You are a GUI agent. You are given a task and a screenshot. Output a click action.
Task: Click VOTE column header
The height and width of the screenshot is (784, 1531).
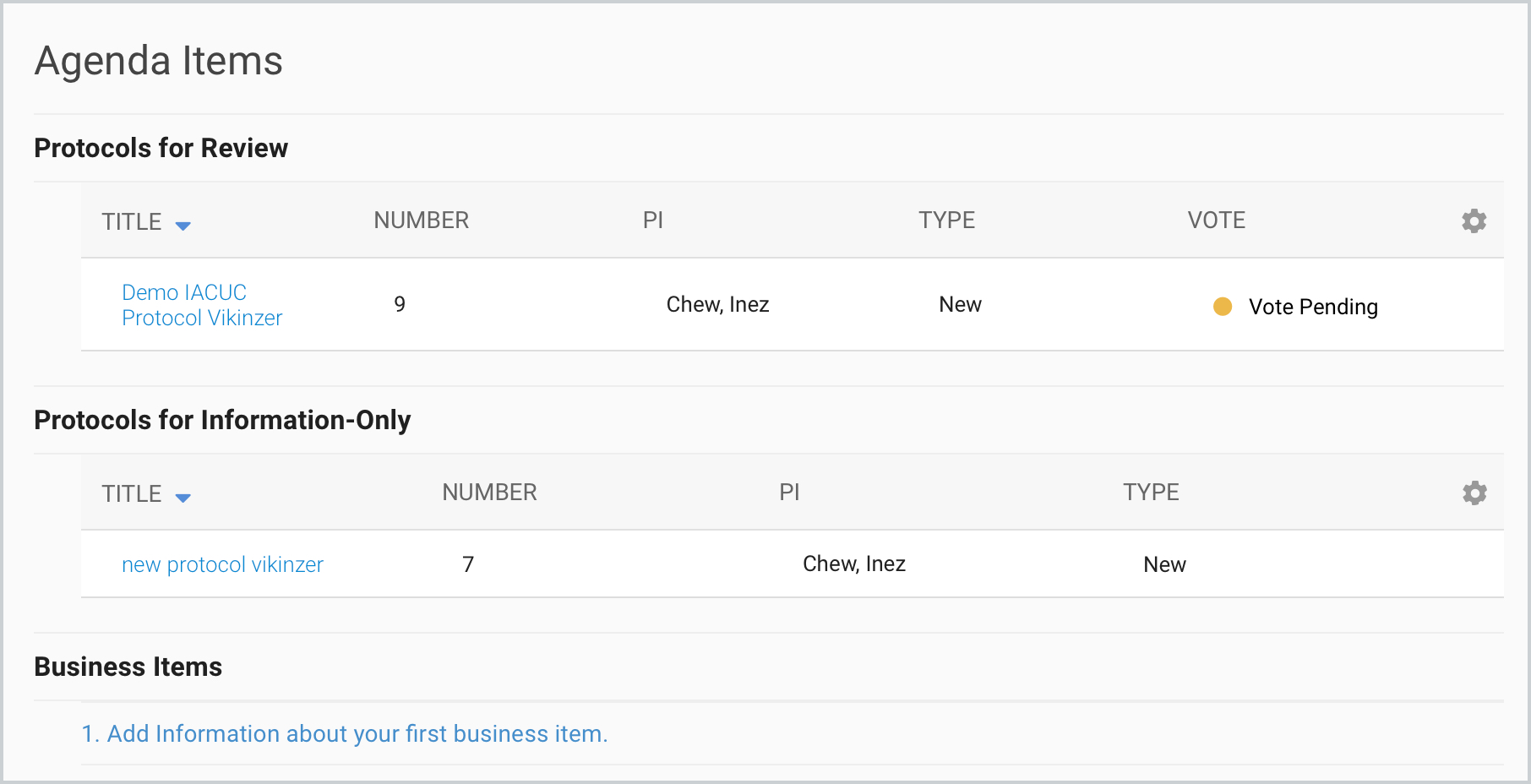[1216, 220]
